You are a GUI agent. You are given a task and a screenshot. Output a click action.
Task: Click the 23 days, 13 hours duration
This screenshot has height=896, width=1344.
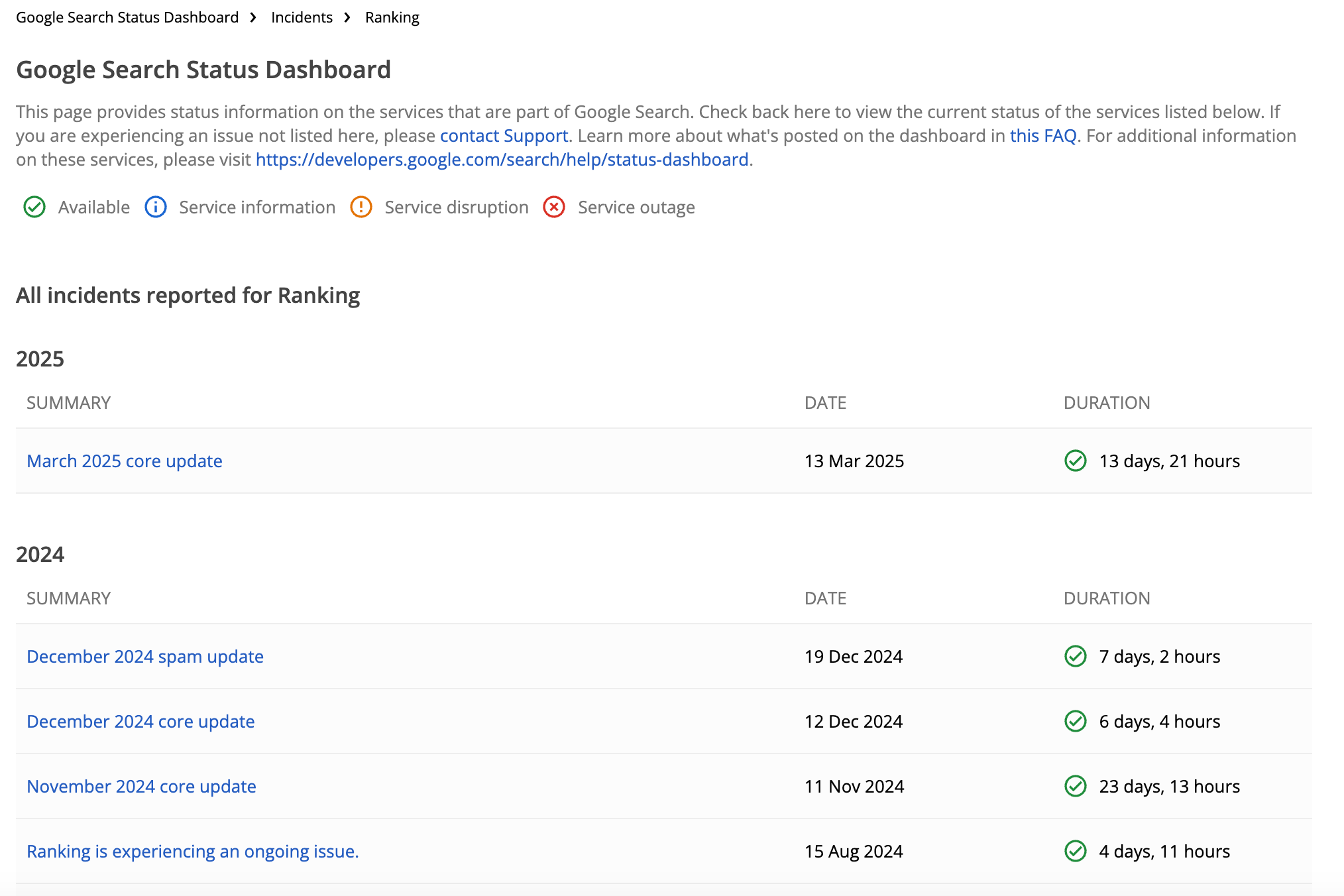[x=1170, y=786]
